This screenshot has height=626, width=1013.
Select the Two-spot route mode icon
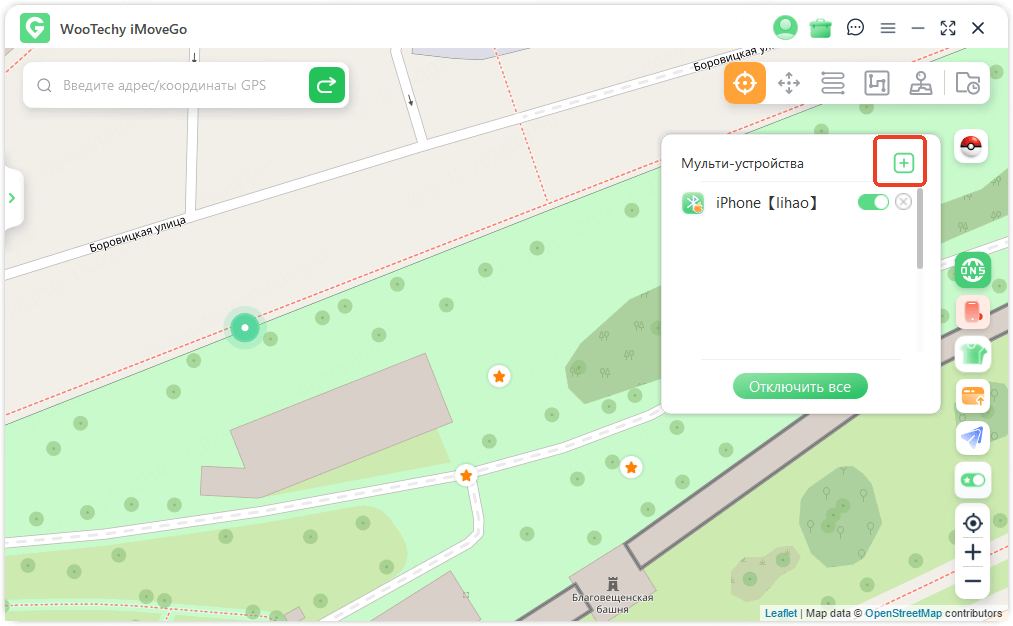833,83
